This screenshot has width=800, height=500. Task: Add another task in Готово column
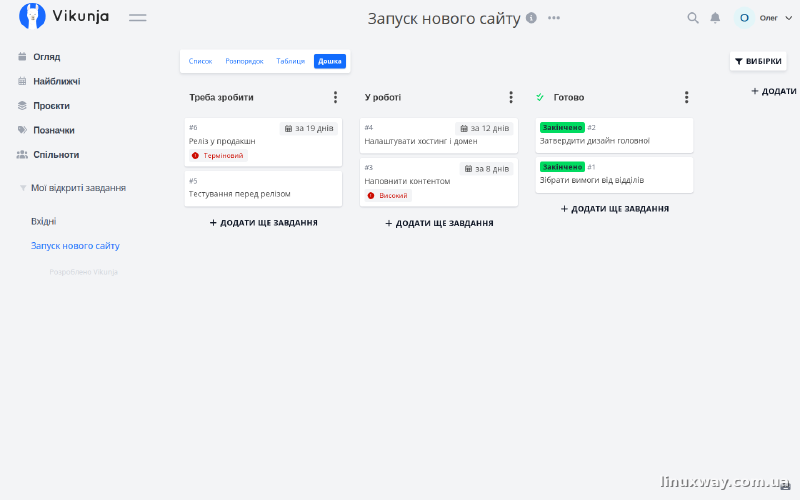coord(614,209)
